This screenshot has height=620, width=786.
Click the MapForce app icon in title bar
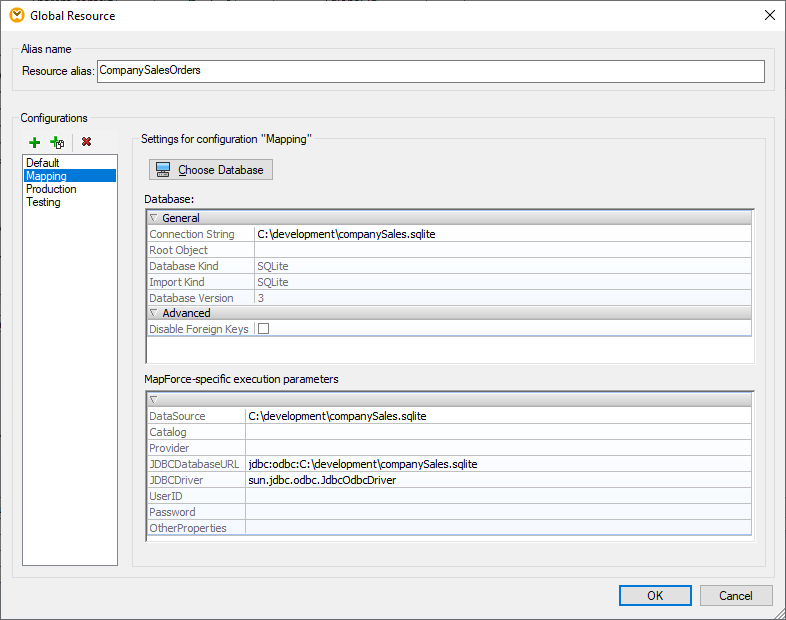point(16,15)
